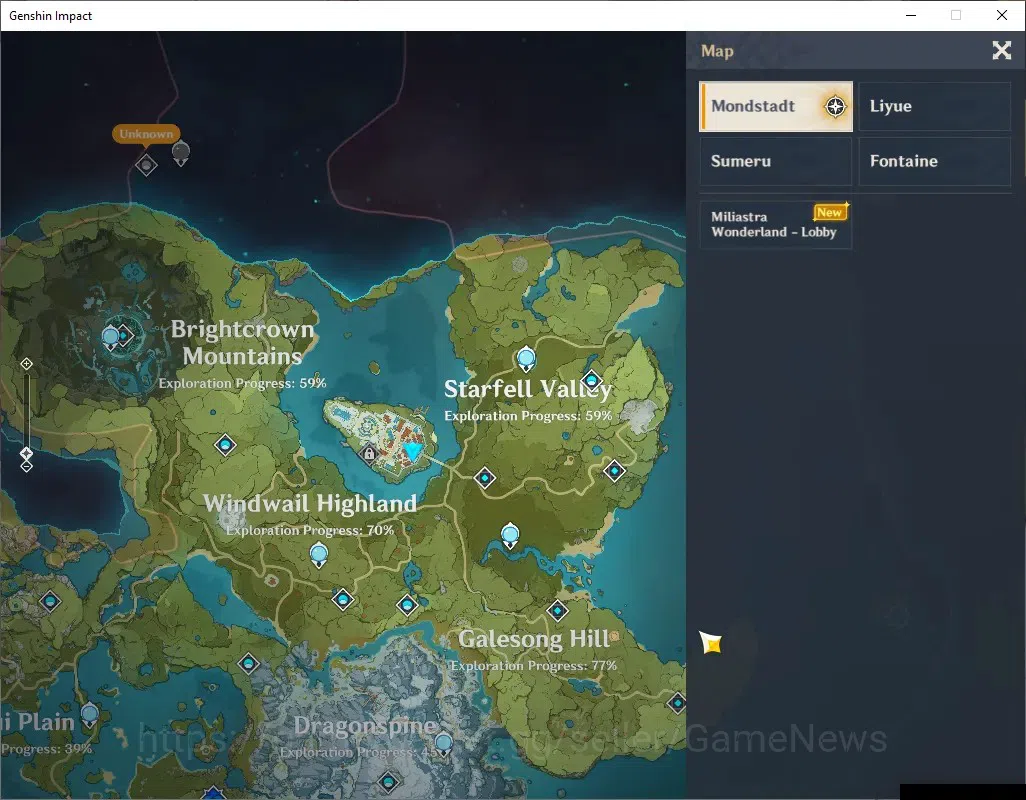This screenshot has width=1026, height=800.
Task: Click Starfell Valley region name
Action: click(527, 389)
